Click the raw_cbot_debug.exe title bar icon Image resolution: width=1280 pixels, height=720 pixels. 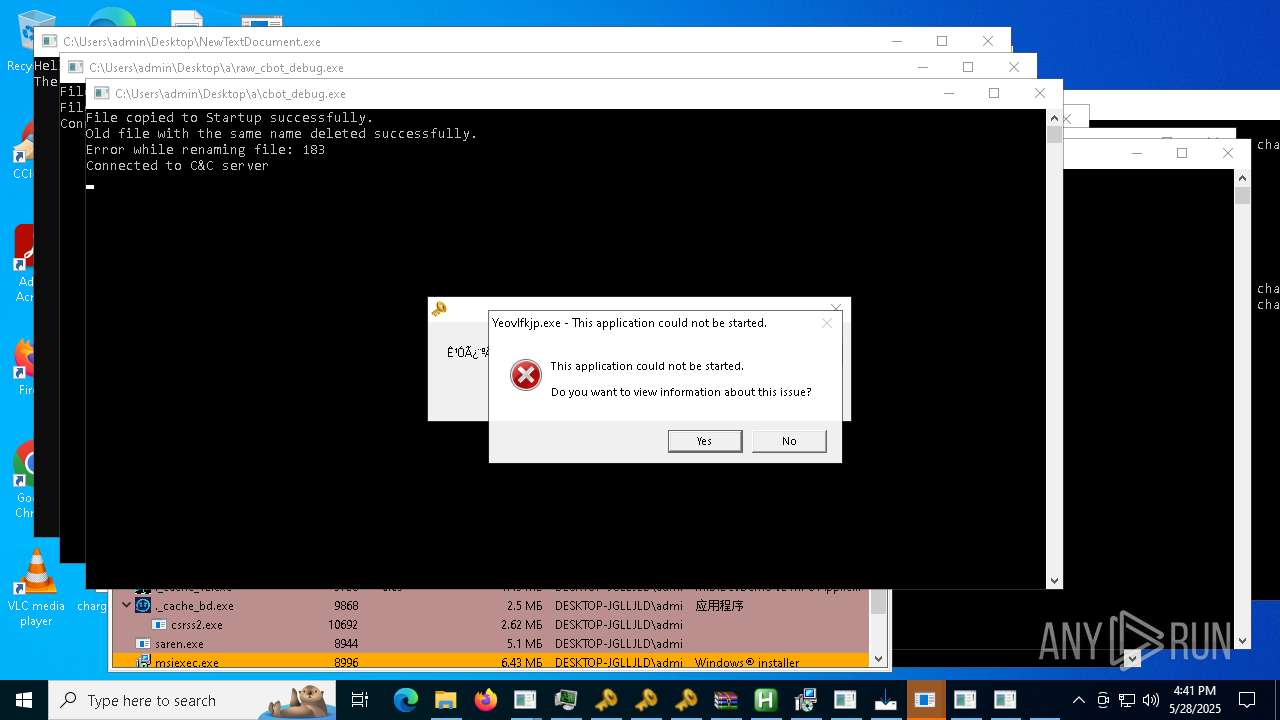coord(75,67)
